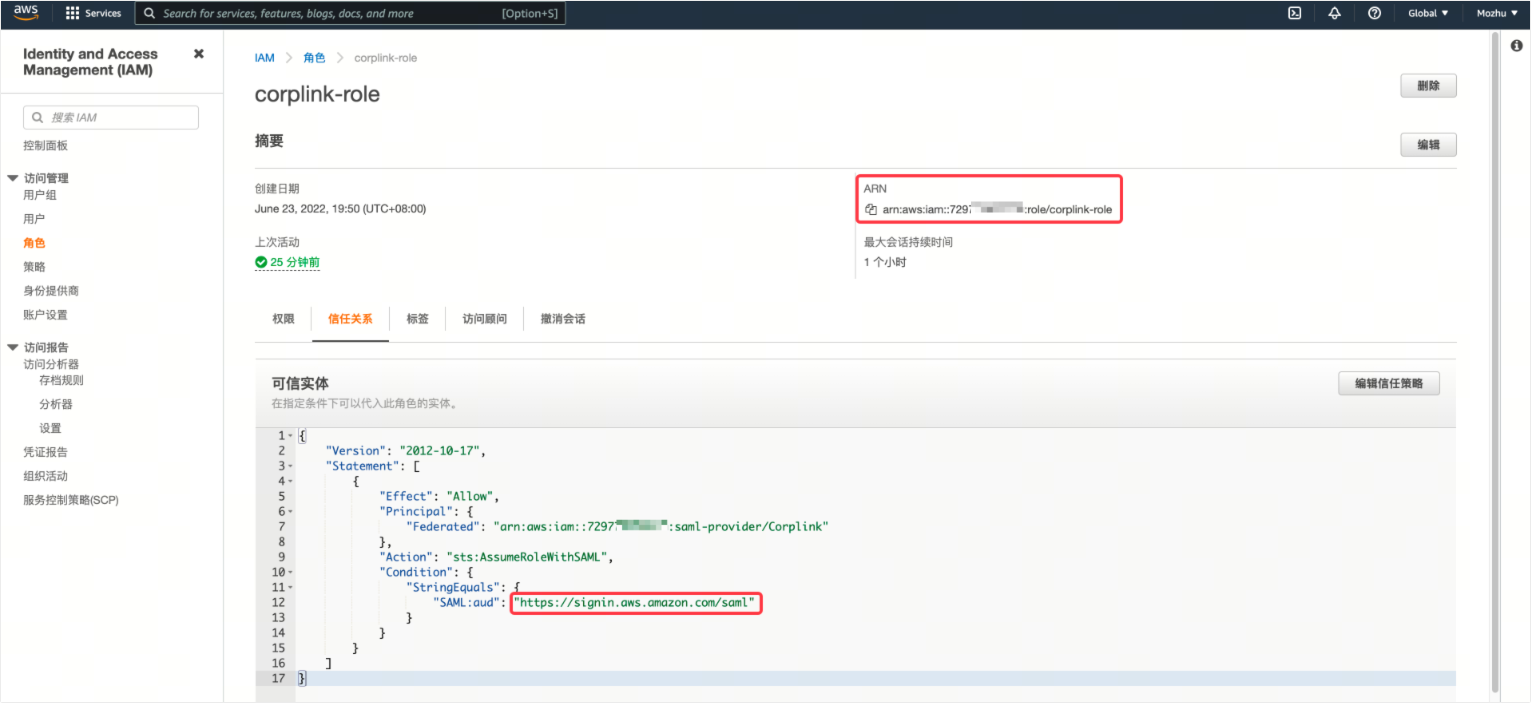Image resolution: width=1531 pixels, height=703 pixels.
Task: Close the IAM navigation panel
Action: (x=199, y=54)
